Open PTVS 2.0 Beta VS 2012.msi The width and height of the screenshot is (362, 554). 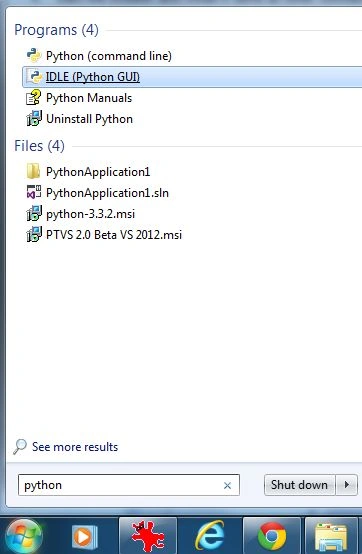[114, 235]
